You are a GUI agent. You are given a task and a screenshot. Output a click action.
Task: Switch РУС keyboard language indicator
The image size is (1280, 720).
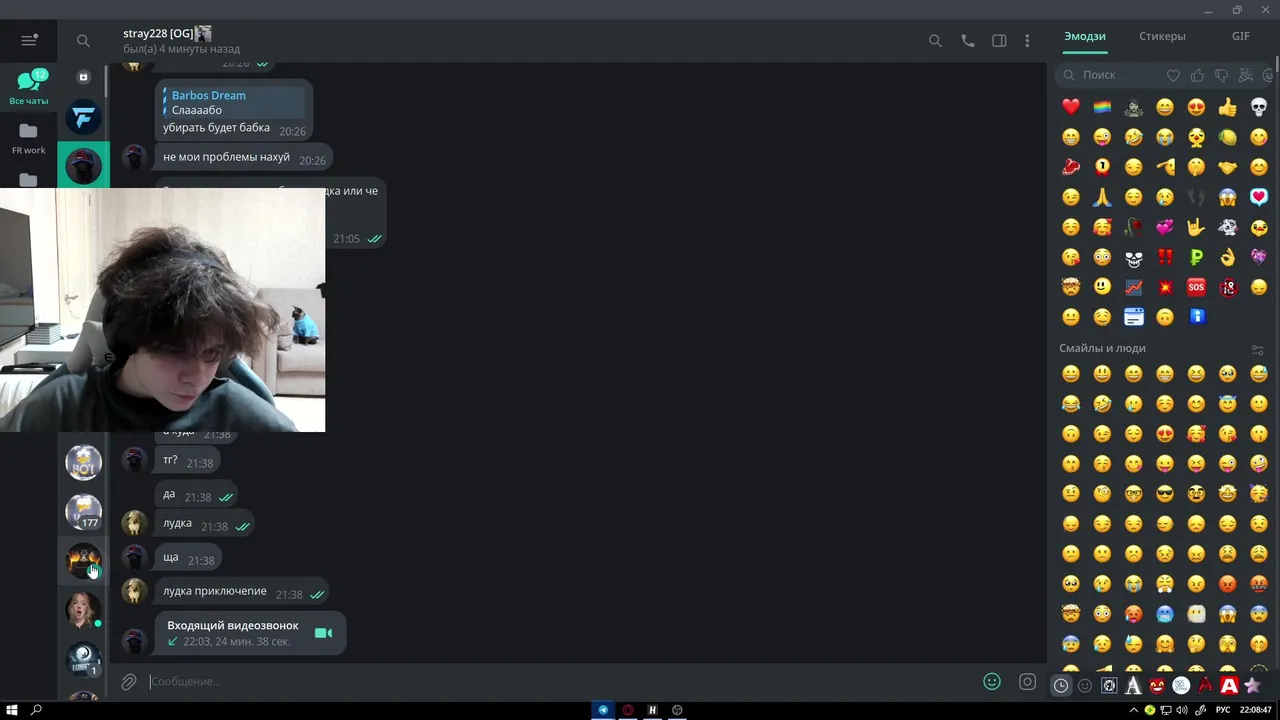coord(1223,710)
